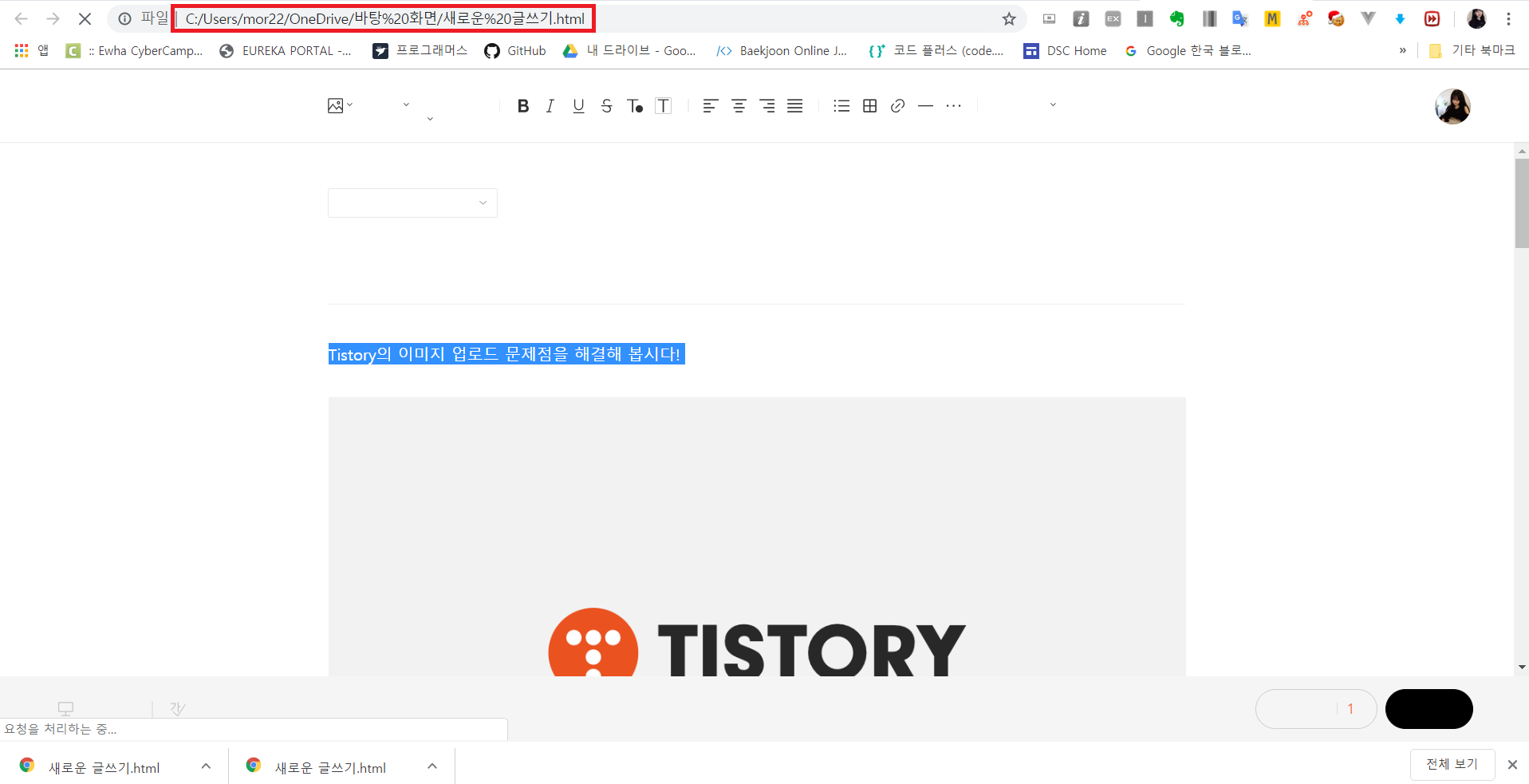
Task: Click the address bar URL
Action: point(384,18)
